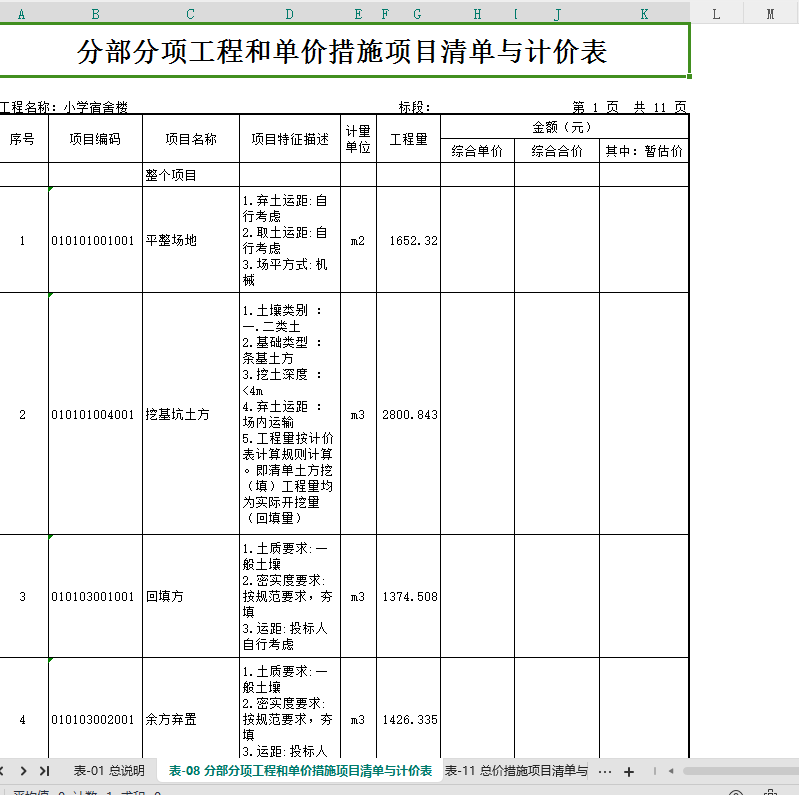Click 序号 cell 3 in 回填方 row
The width and height of the screenshot is (799, 795).
(23, 596)
